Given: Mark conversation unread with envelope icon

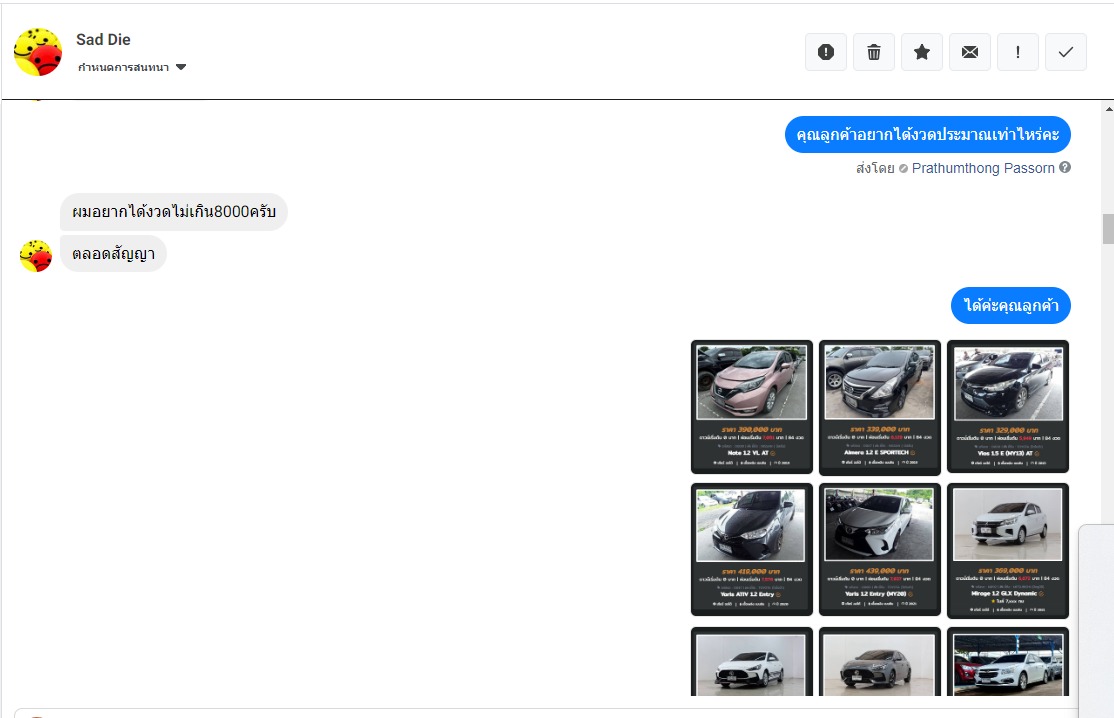Looking at the screenshot, I should [x=970, y=52].
